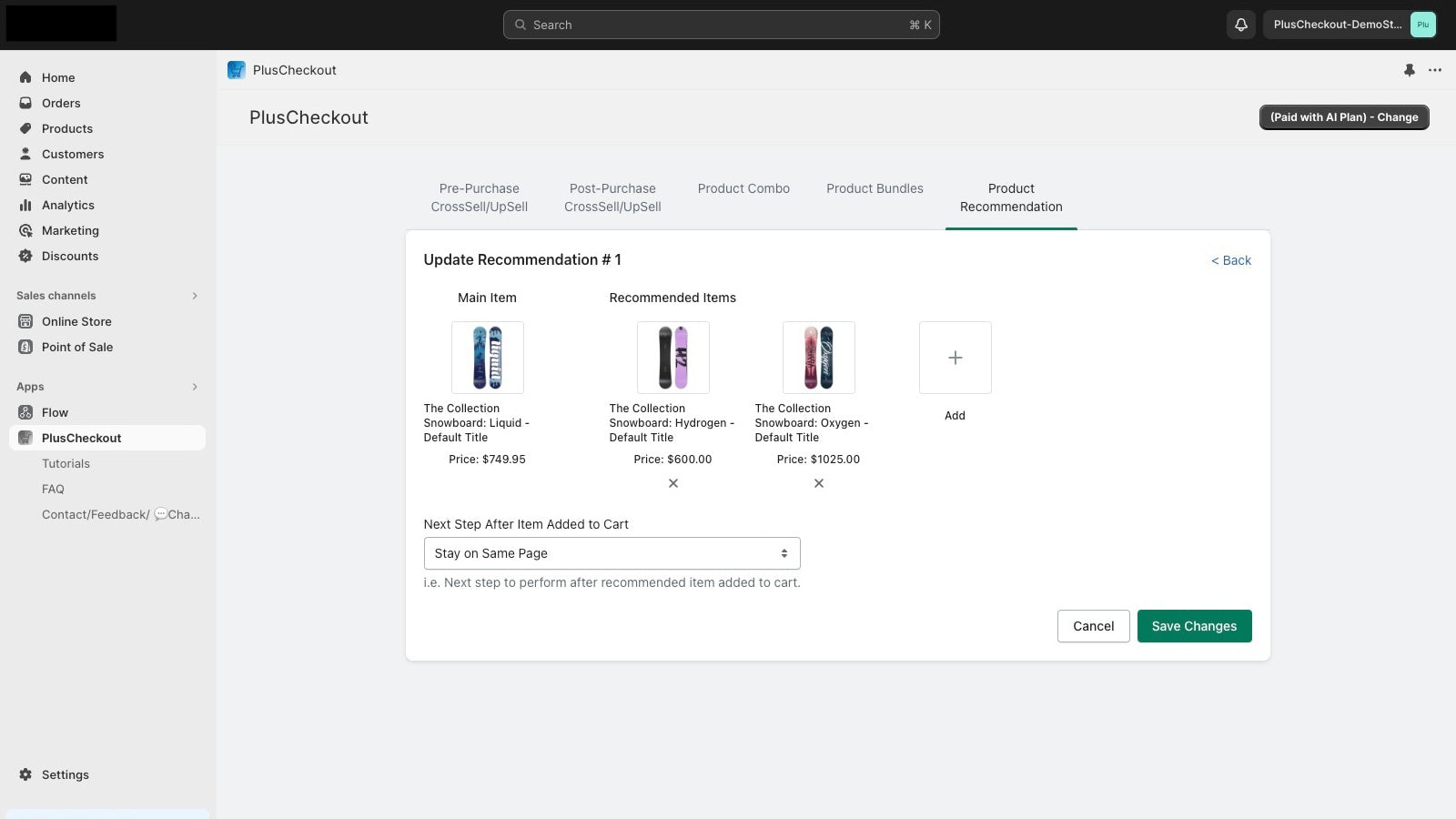Viewport: 1456px width, 819px height.
Task: Add a new recommended item
Action: coord(955,357)
